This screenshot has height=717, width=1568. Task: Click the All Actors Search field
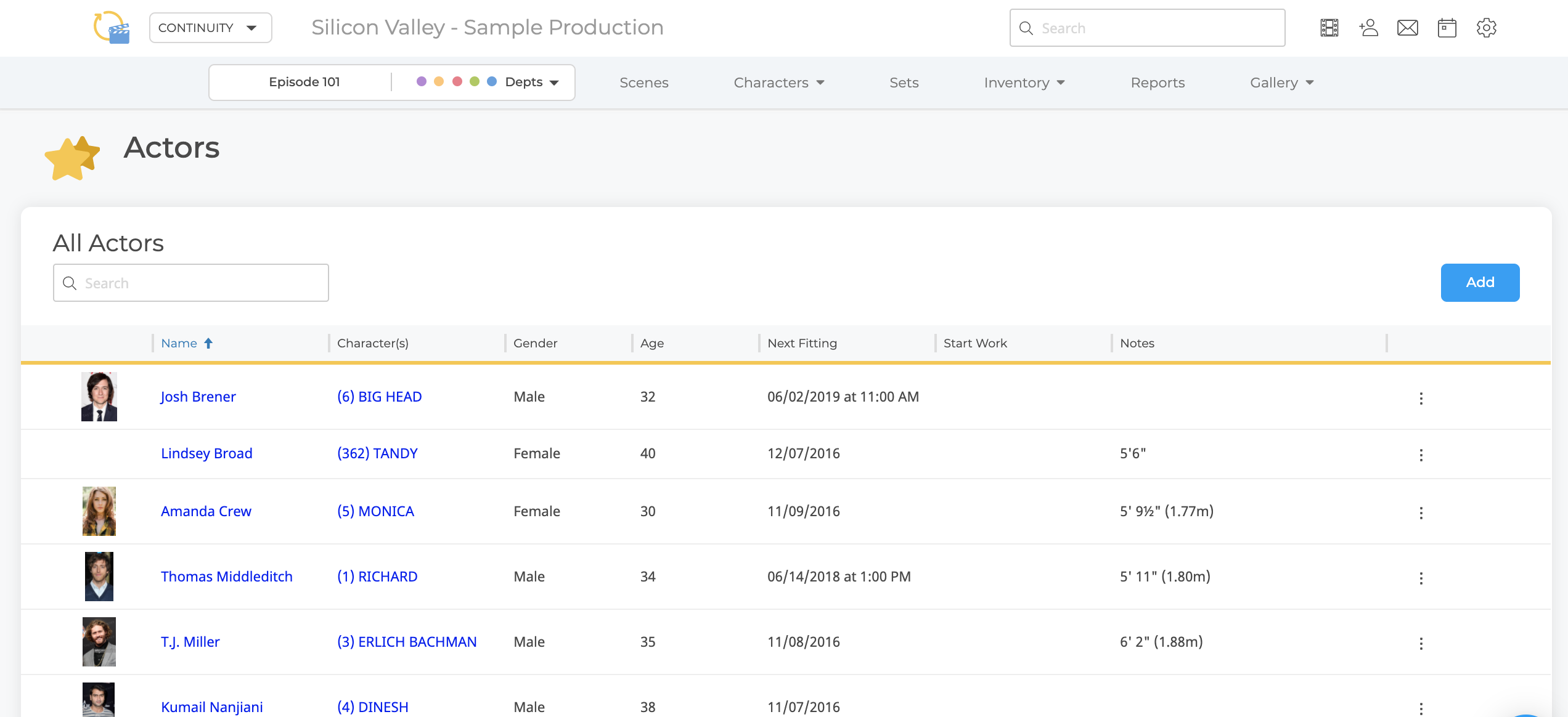click(x=191, y=283)
